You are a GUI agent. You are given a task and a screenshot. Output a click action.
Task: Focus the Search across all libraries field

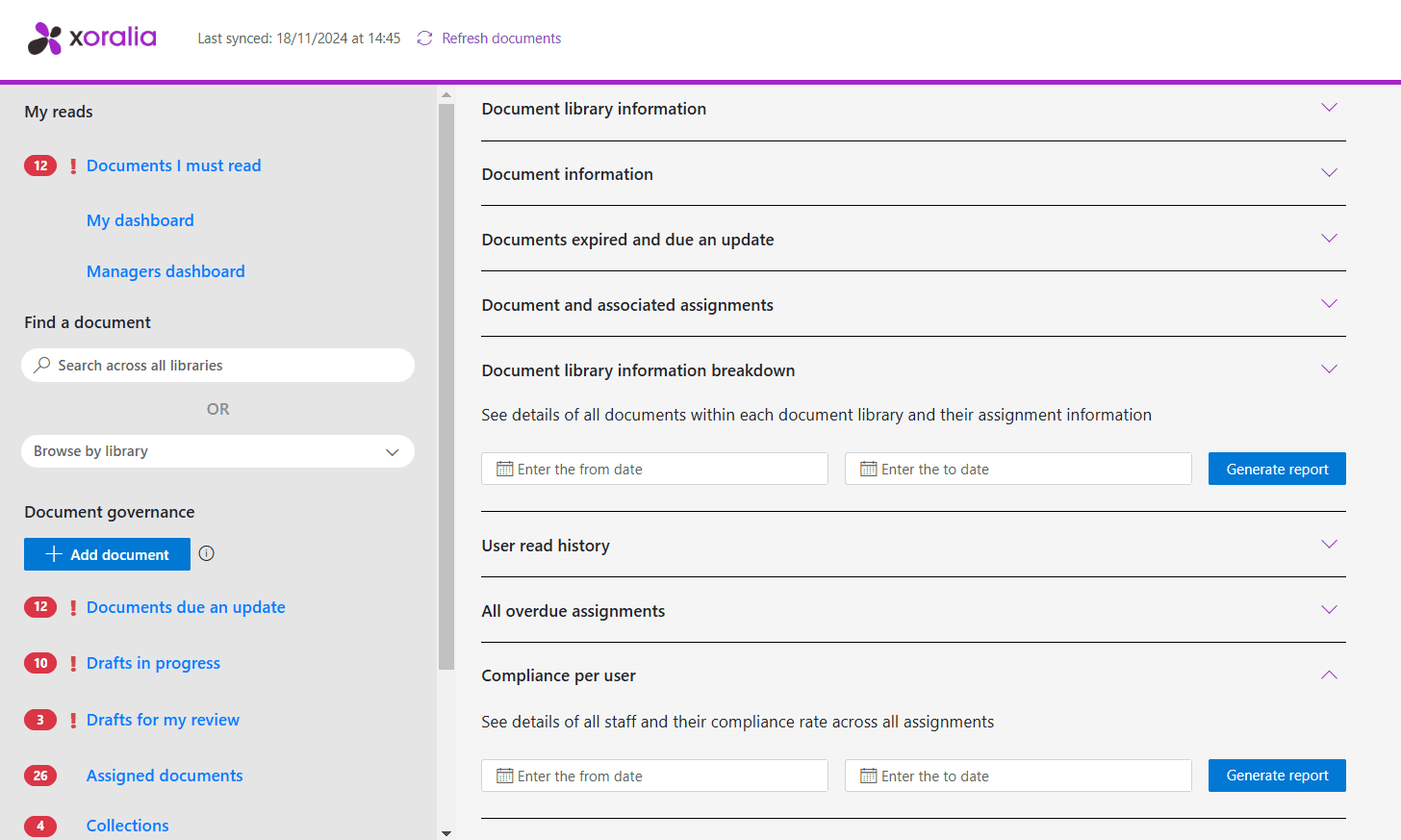click(x=217, y=365)
